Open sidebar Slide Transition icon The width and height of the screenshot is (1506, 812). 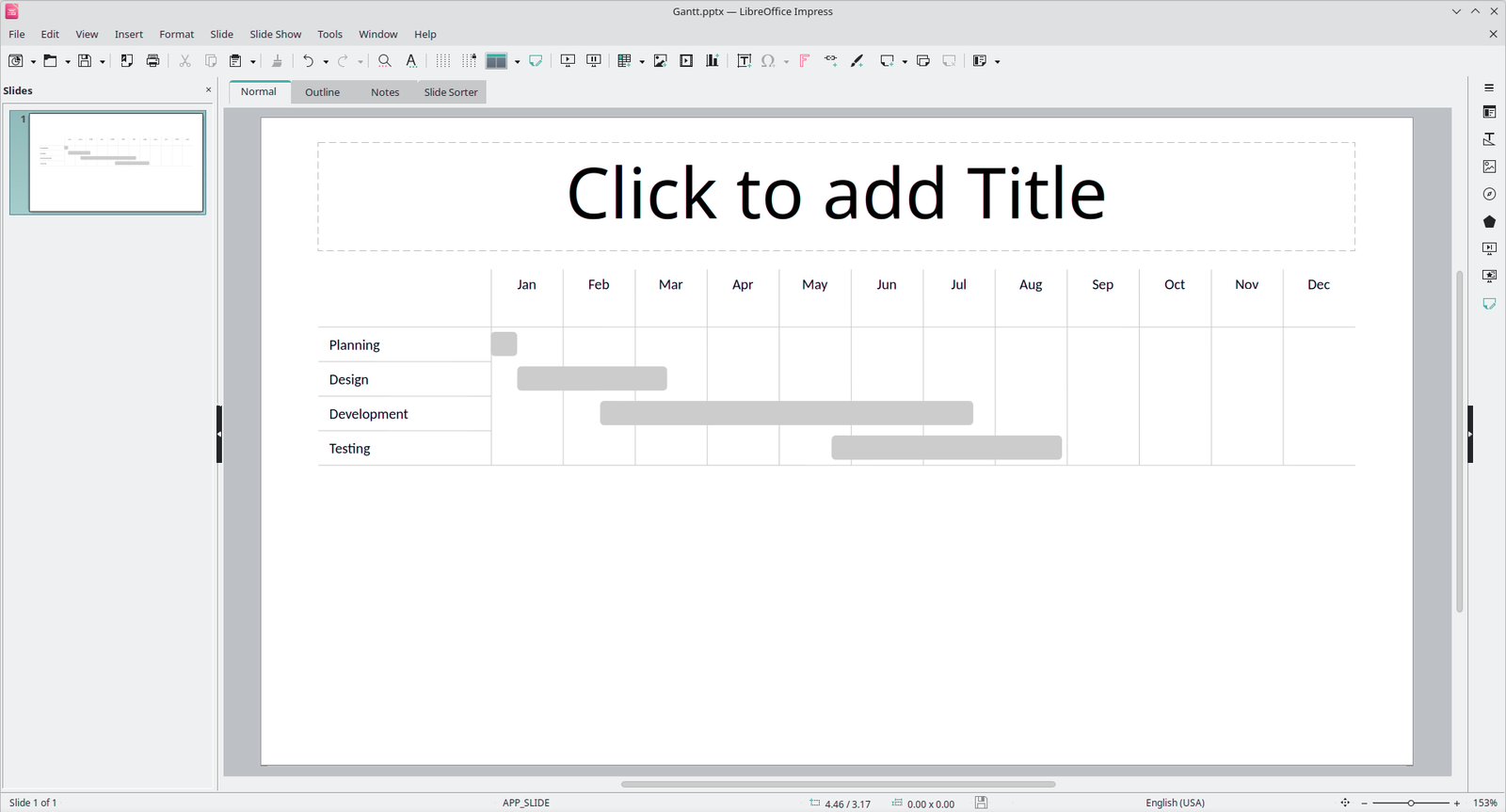coord(1489,249)
